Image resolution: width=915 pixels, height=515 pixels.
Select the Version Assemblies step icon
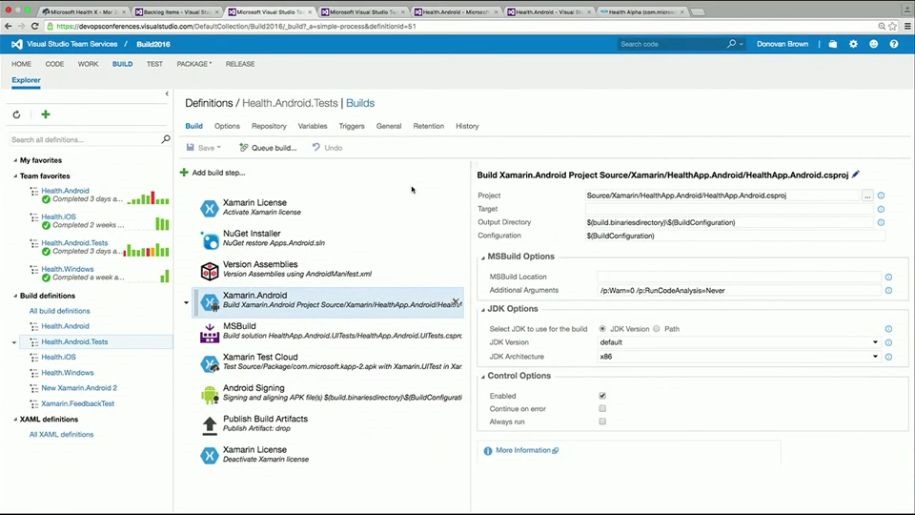[x=209, y=270]
